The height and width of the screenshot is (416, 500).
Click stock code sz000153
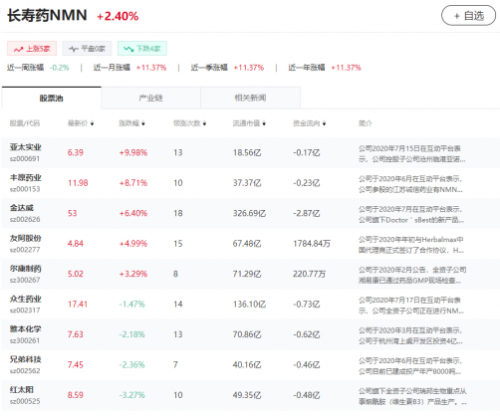25,189
